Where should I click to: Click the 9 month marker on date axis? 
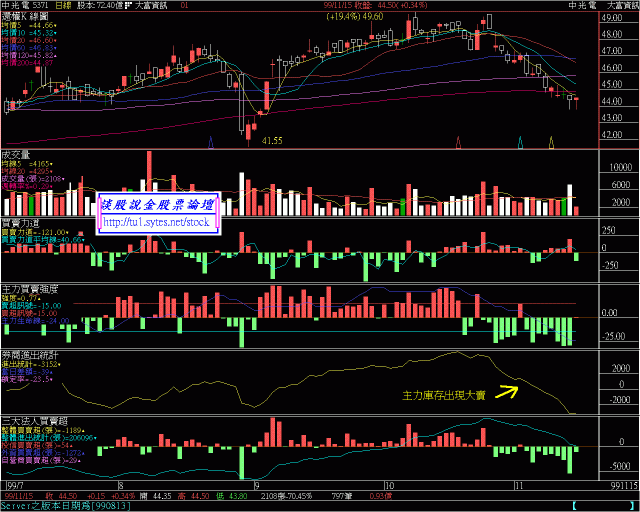point(256,486)
